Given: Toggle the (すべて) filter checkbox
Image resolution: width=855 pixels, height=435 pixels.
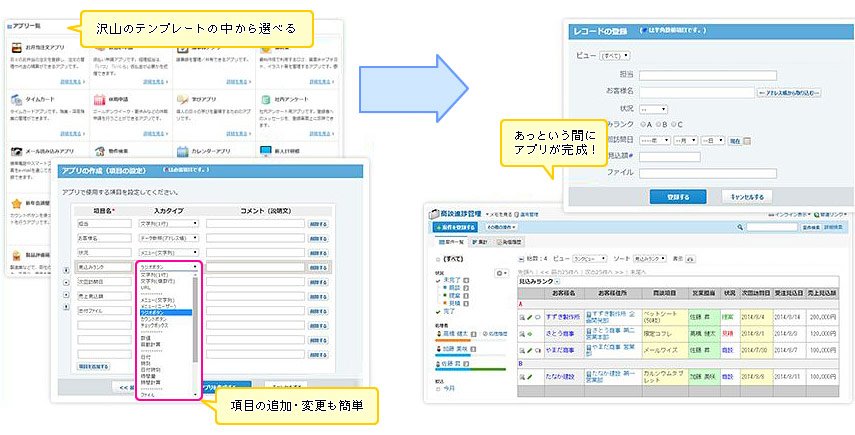Looking at the screenshot, I should [x=438, y=259].
